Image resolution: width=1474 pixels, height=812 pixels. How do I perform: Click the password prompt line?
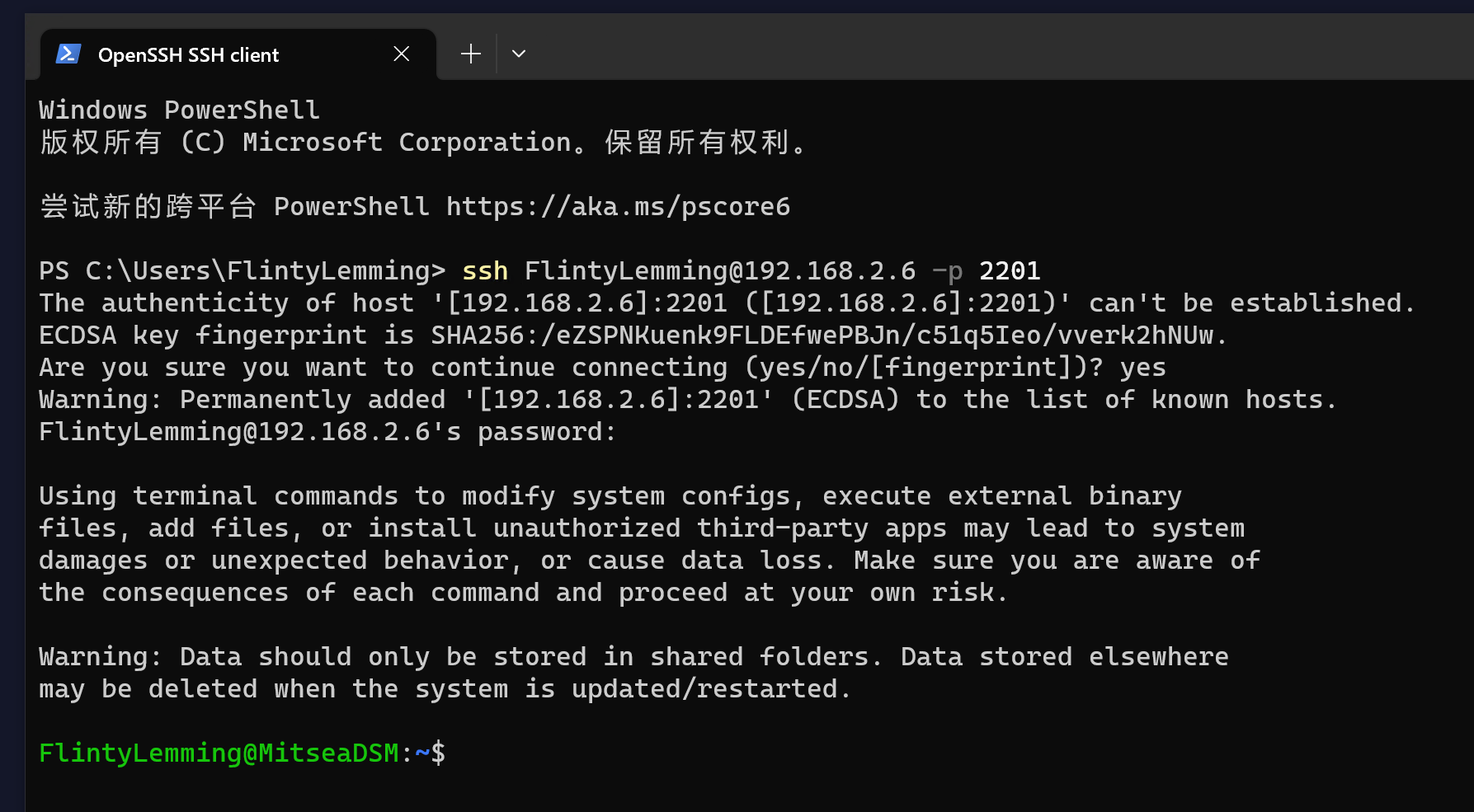pyautogui.click(x=327, y=432)
